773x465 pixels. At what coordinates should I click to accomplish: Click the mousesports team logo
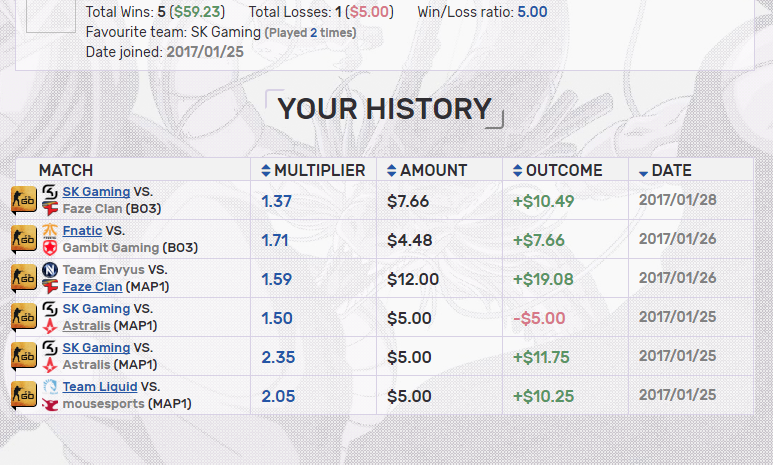(x=50, y=404)
